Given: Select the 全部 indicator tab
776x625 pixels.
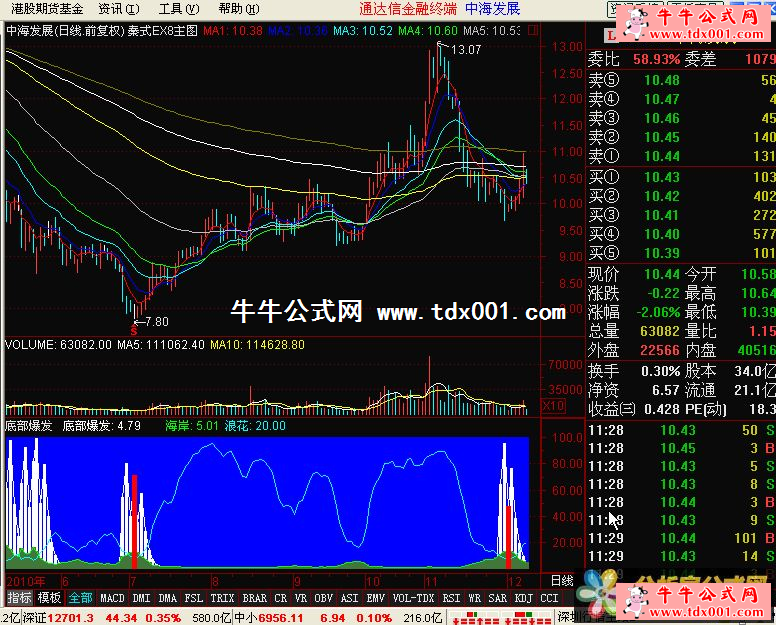Looking at the screenshot, I should pyautogui.click(x=80, y=598).
